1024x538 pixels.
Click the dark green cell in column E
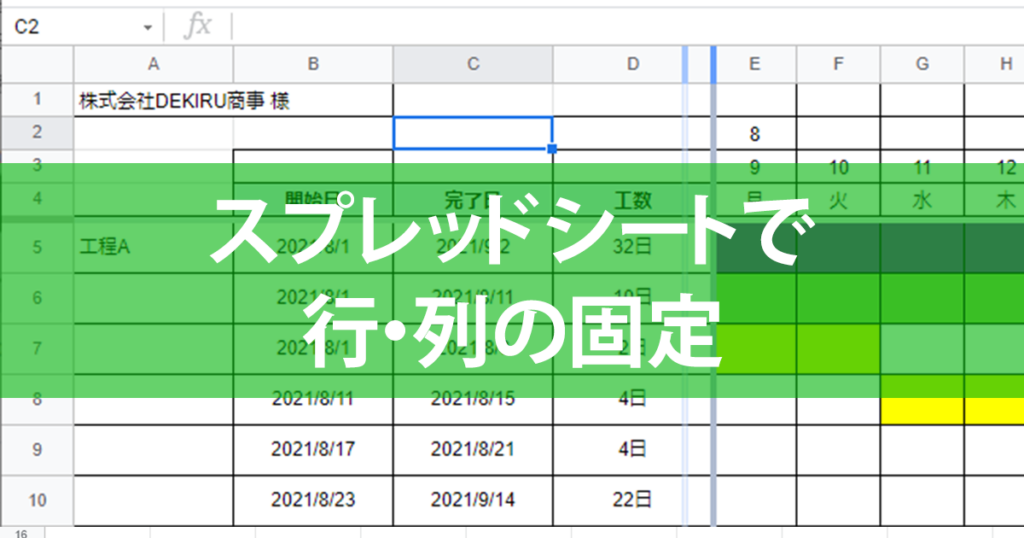click(756, 247)
